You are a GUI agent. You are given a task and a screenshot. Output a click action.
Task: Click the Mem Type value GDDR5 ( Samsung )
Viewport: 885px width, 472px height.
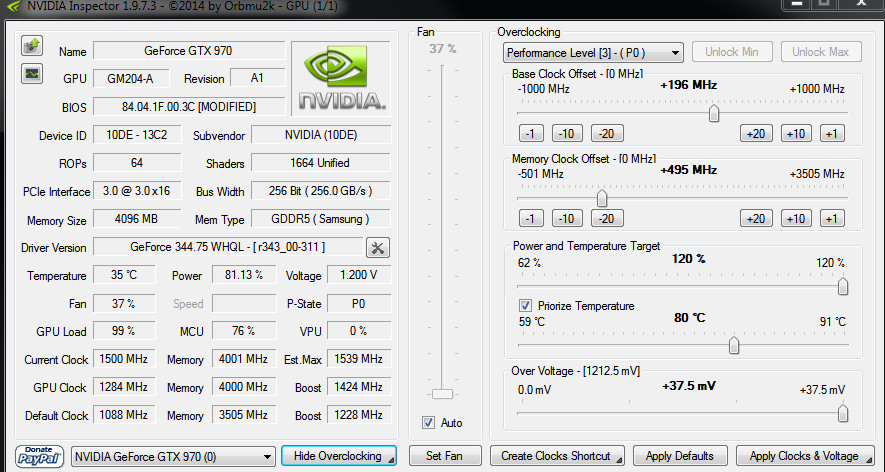click(320, 218)
